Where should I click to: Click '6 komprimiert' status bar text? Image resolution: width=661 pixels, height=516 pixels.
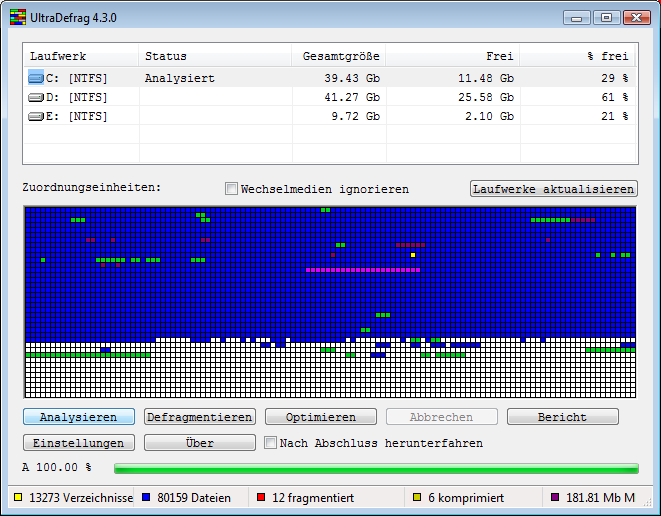[466, 498]
